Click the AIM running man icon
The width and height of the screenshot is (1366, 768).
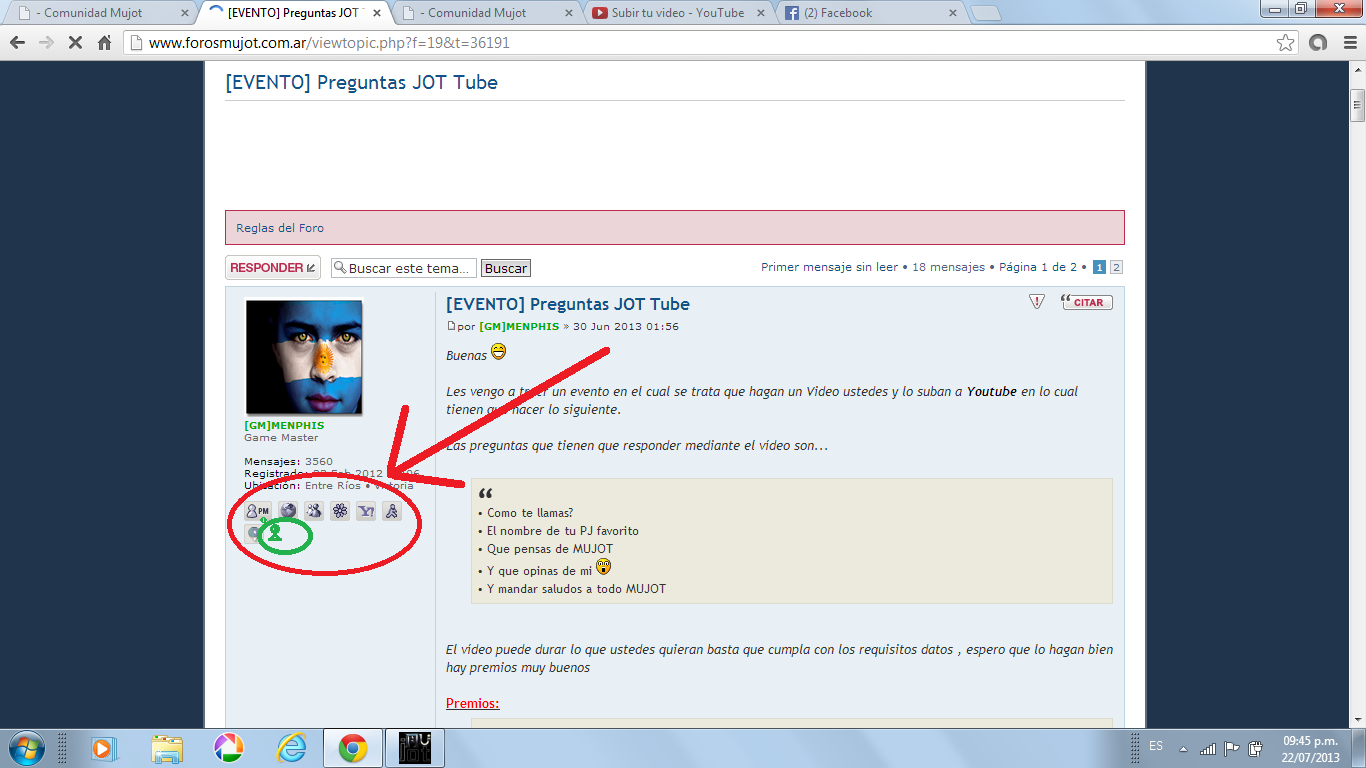point(392,511)
